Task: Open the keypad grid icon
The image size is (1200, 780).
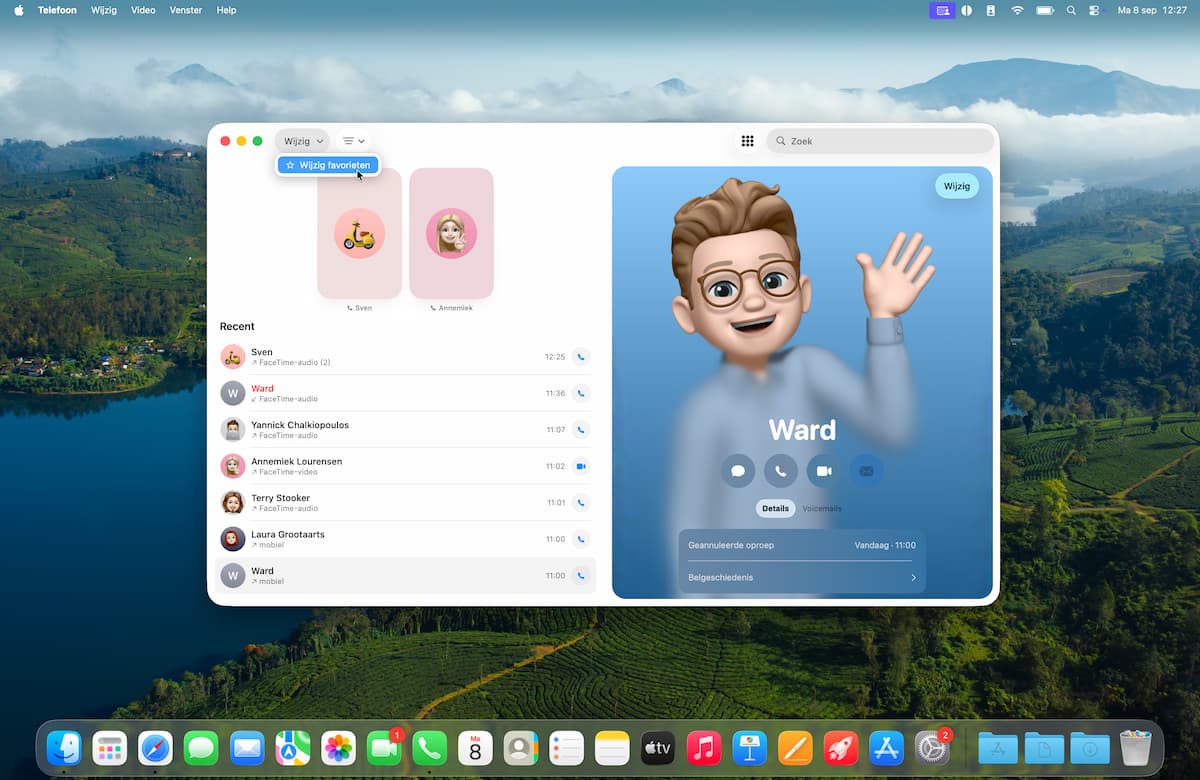Action: coord(747,141)
